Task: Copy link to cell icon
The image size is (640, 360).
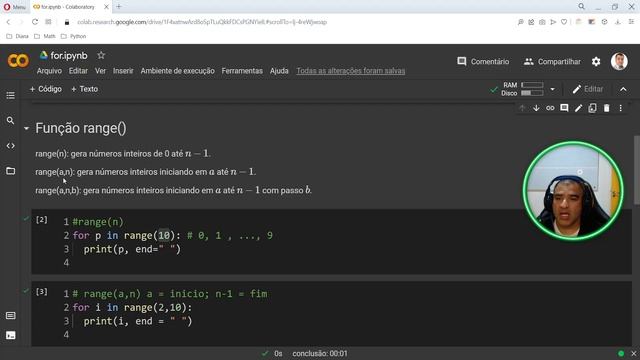Action: 550,108
